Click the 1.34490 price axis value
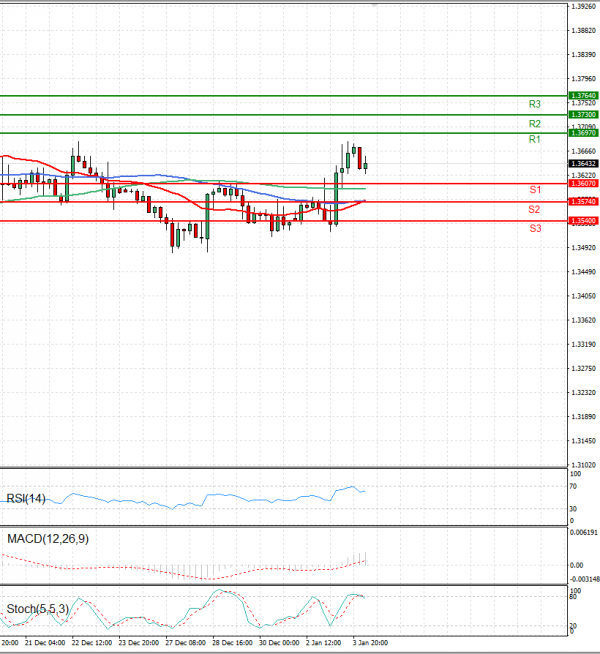600x654 pixels. [583, 272]
